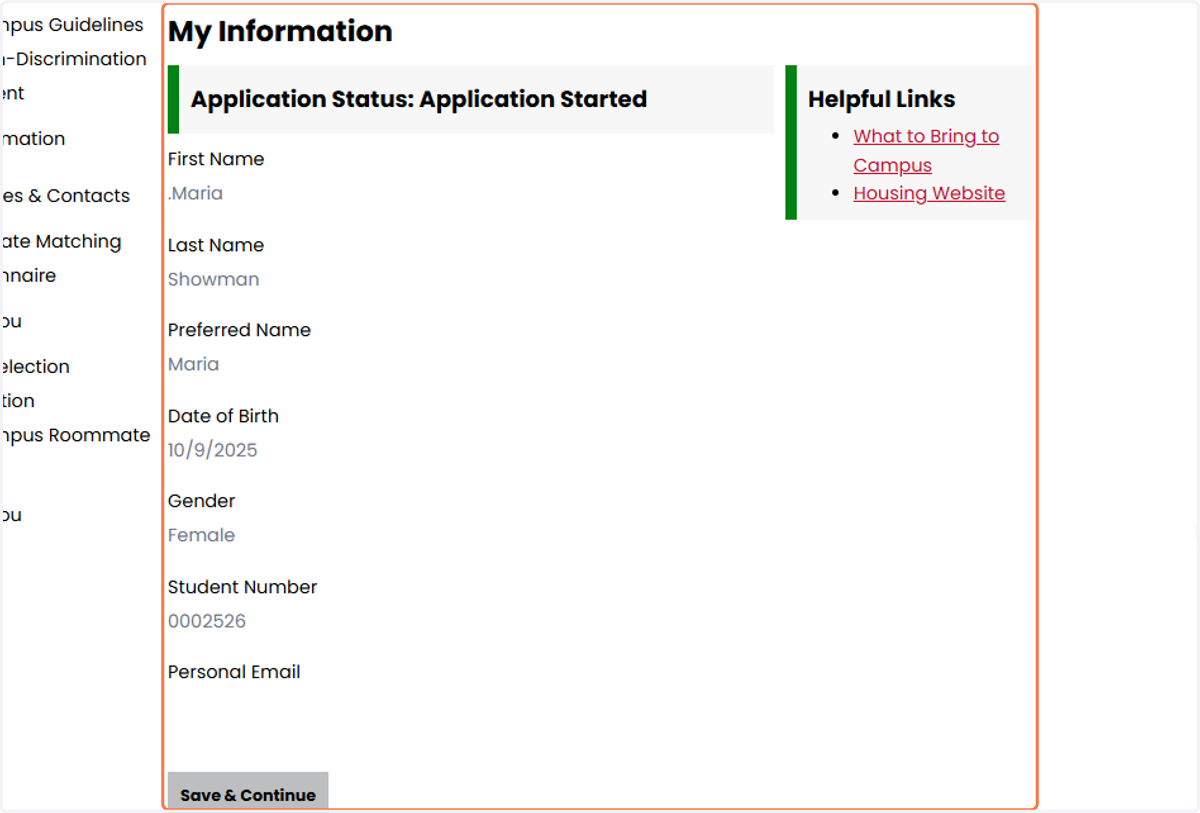Select the First Name value .Maria
Viewport: 1200px width, 813px height.
click(195, 193)
